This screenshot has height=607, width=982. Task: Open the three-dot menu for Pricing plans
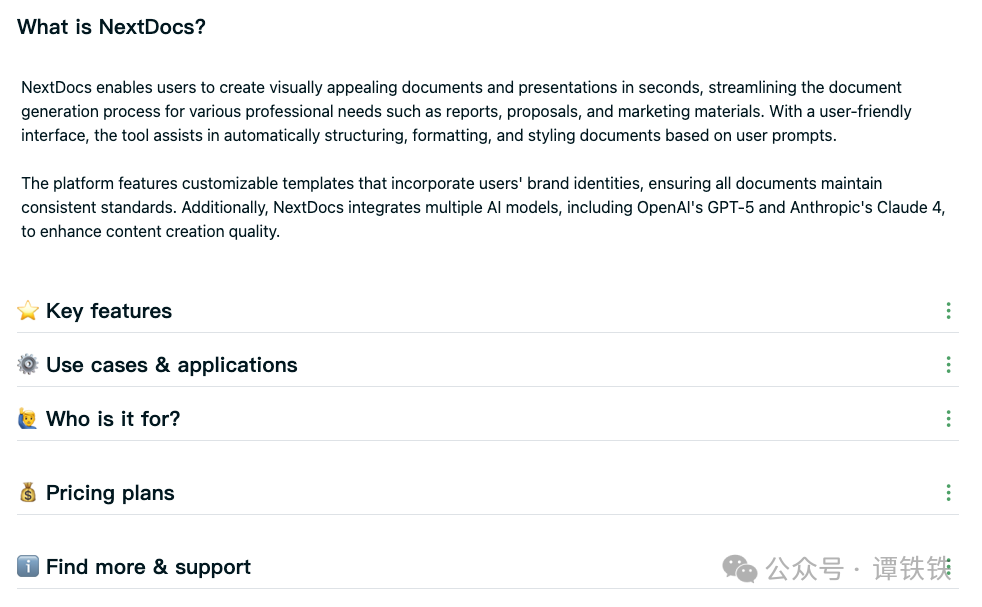pyautogui.click(x=948, y=493)
